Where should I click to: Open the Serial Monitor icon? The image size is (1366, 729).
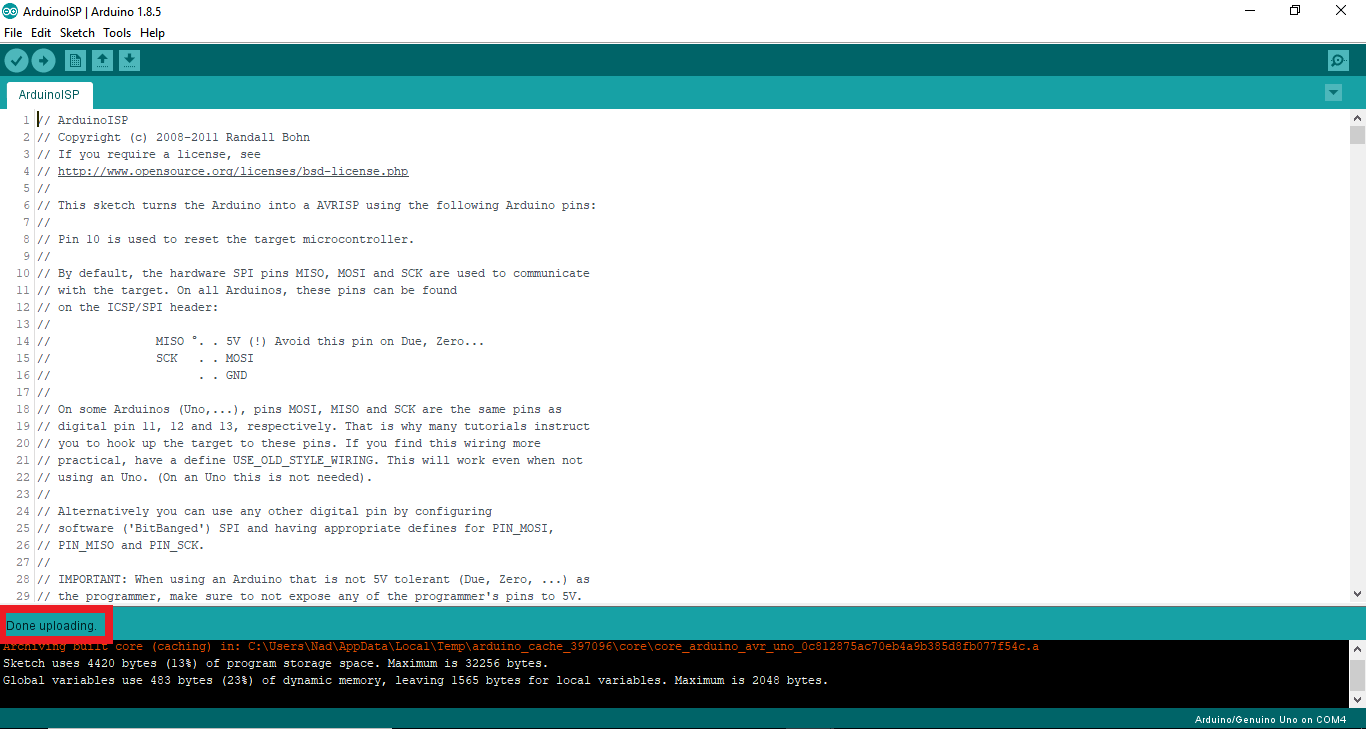pos(1338,61)
